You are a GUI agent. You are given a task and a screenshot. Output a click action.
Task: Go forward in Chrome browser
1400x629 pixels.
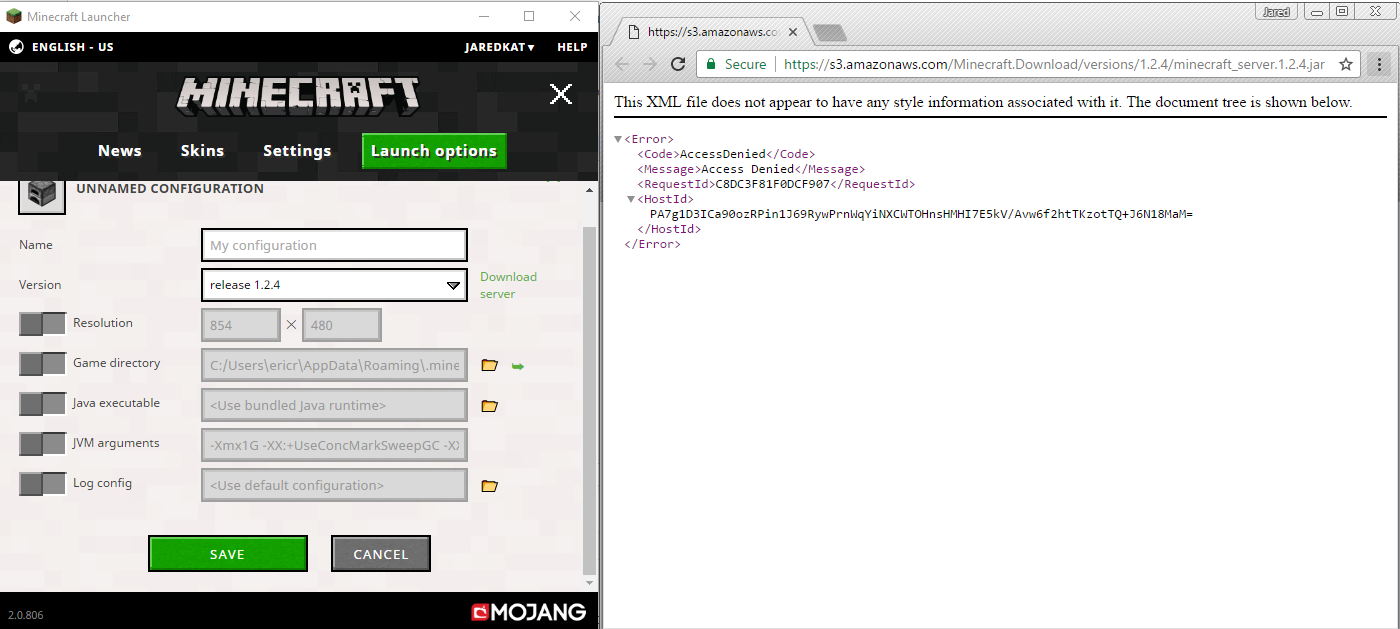click(x=650, y=64)
